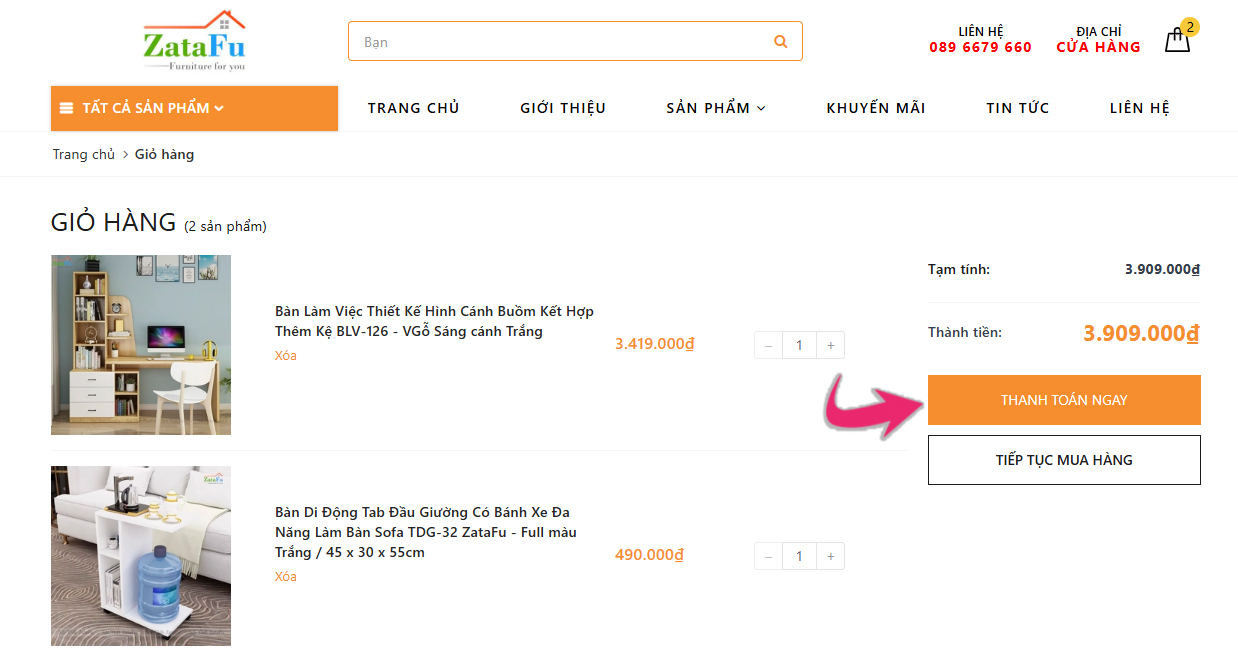Decrease quantity of TDG-32 mobile table

(x=768, y=556)
